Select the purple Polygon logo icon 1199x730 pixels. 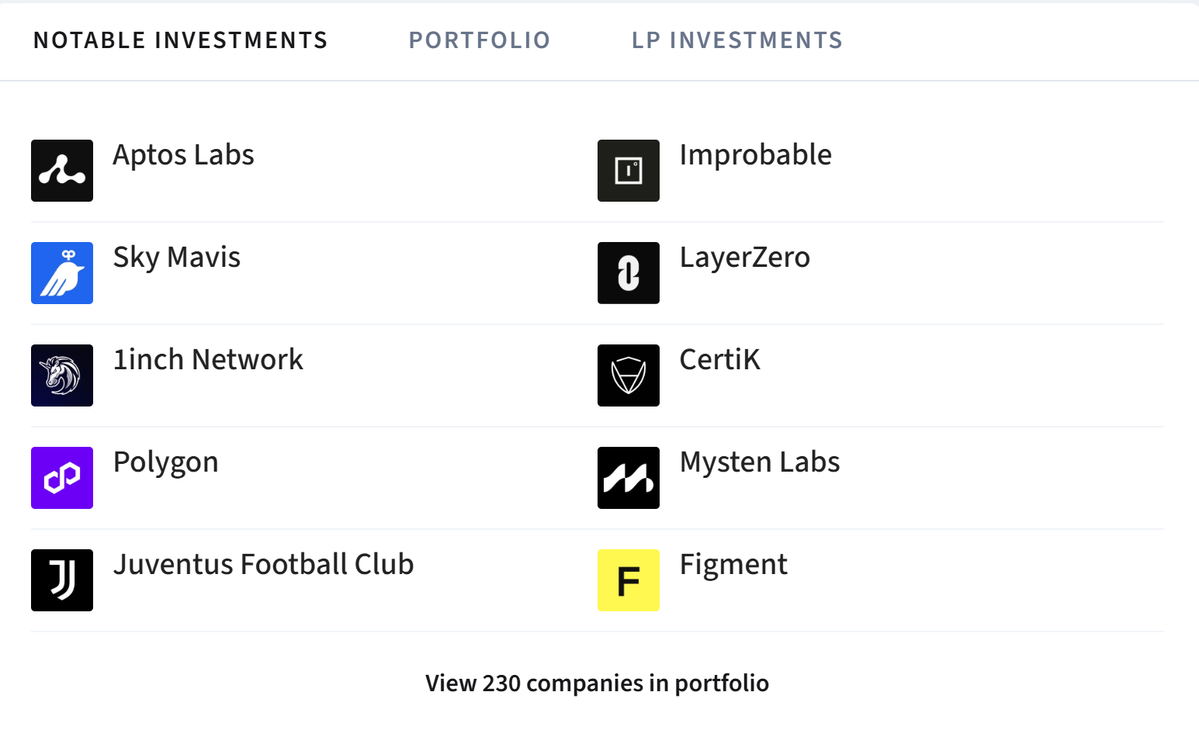click(x=62, y=478)
